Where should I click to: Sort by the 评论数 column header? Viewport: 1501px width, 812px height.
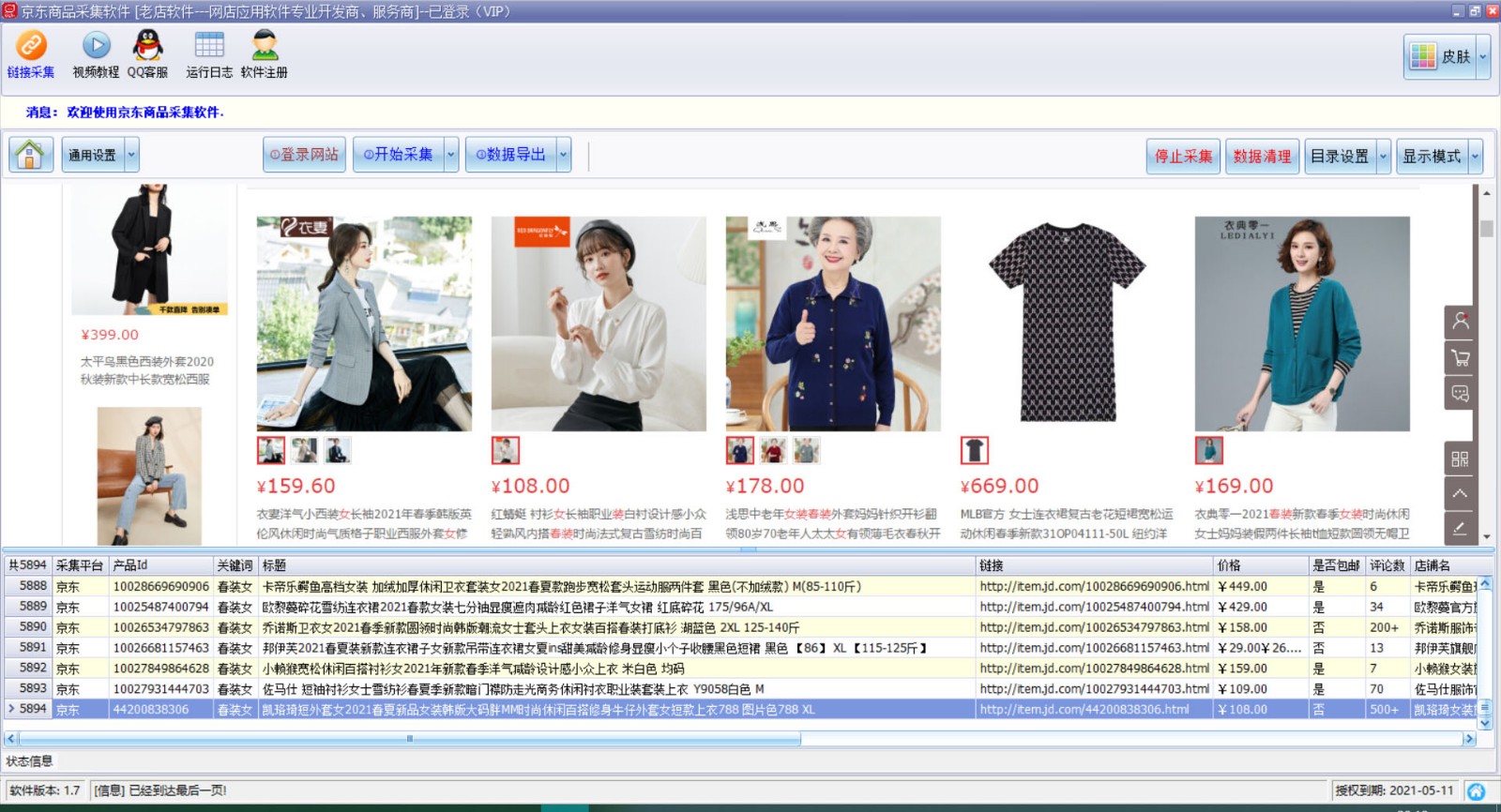(x=1387, y=565)
